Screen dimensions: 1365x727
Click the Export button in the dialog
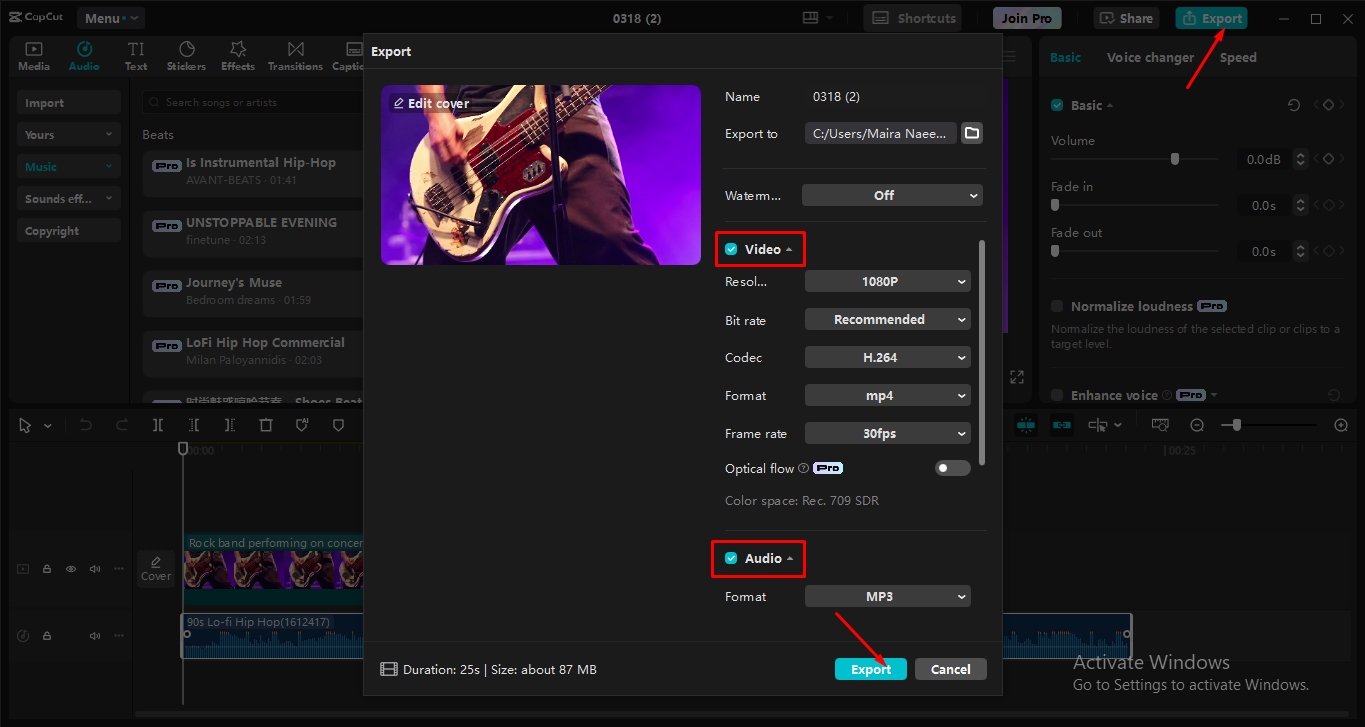point(870,668)
